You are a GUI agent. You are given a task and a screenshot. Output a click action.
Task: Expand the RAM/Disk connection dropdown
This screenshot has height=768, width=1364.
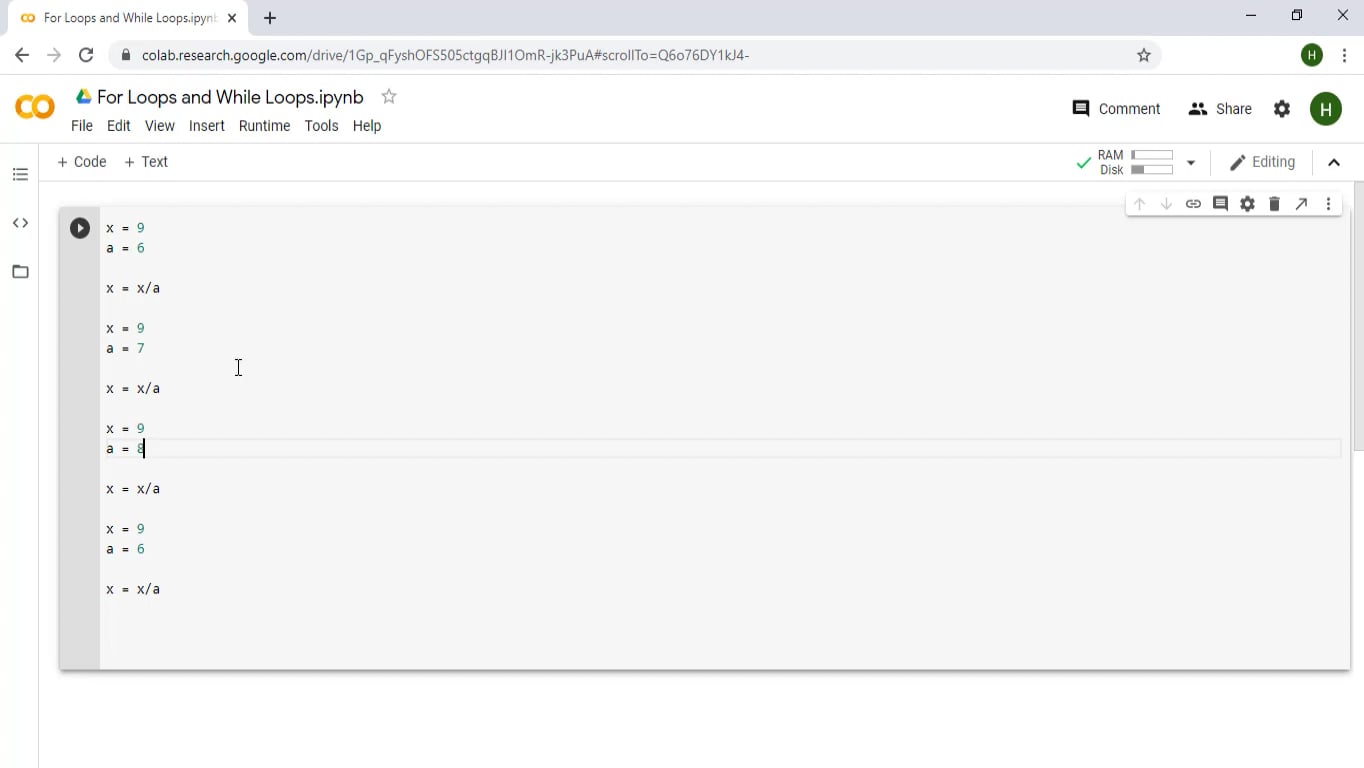[x=1191, y=162]
